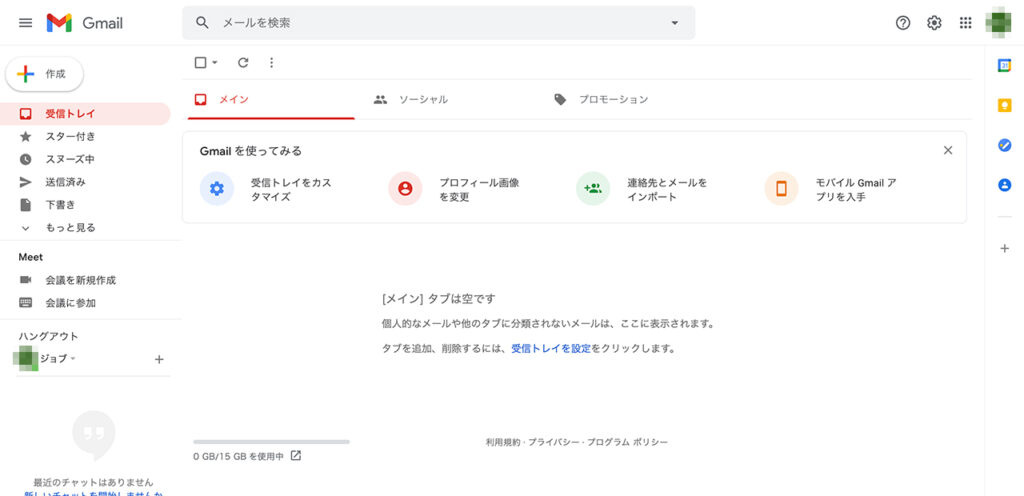This screenshot has height=496, width=1024.
Task: Close the Gmail を使ってみる card
Action: (948, 150)
